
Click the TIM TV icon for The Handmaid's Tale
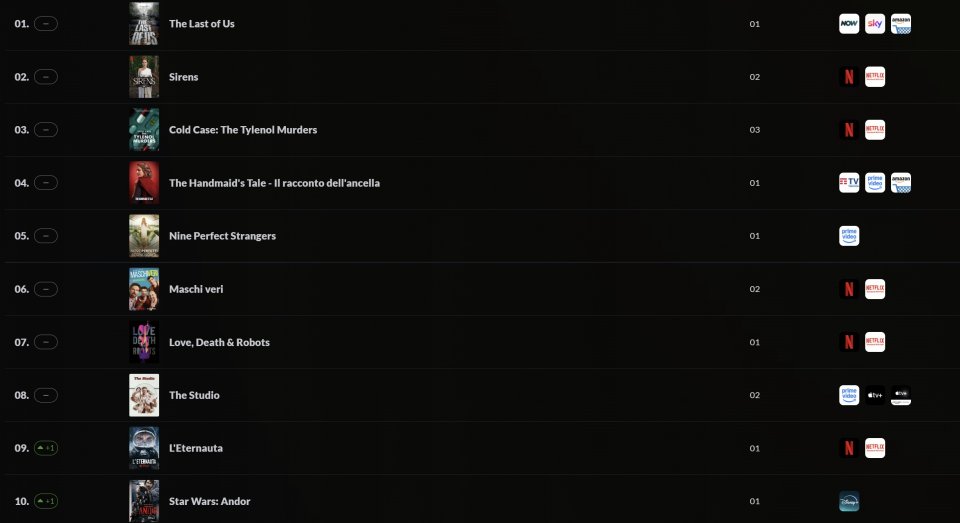click(849, 183)
